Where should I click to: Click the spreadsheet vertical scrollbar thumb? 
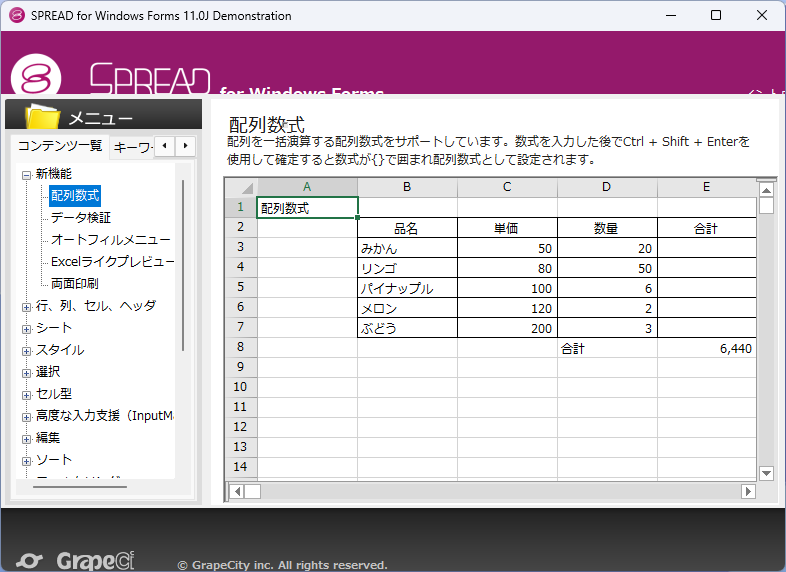click(766, 206)
